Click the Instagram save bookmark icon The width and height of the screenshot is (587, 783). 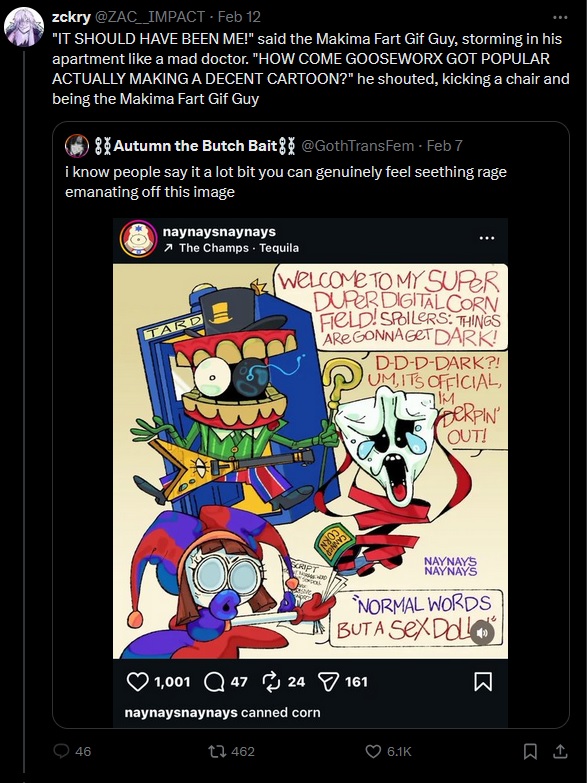(x=483, y=682)
